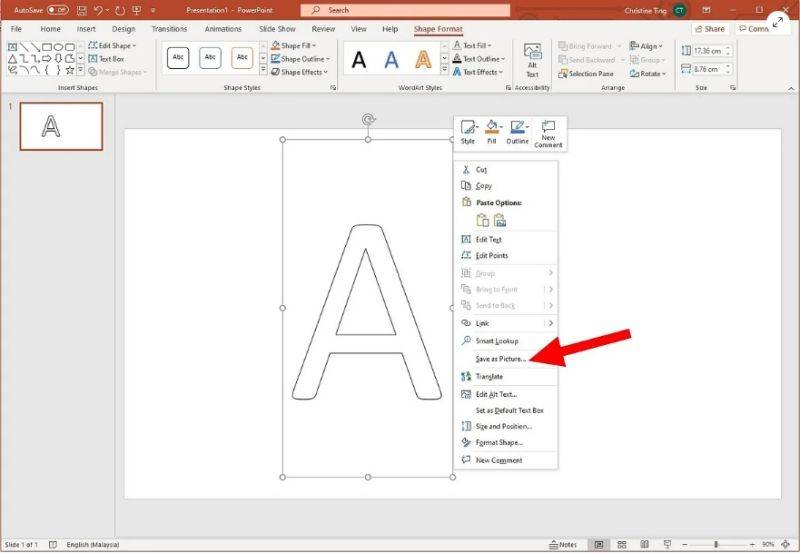800x553 pixels.
Task: Open Shape Outline dropdown in ribbon
Action: click(x=300, y=59)
